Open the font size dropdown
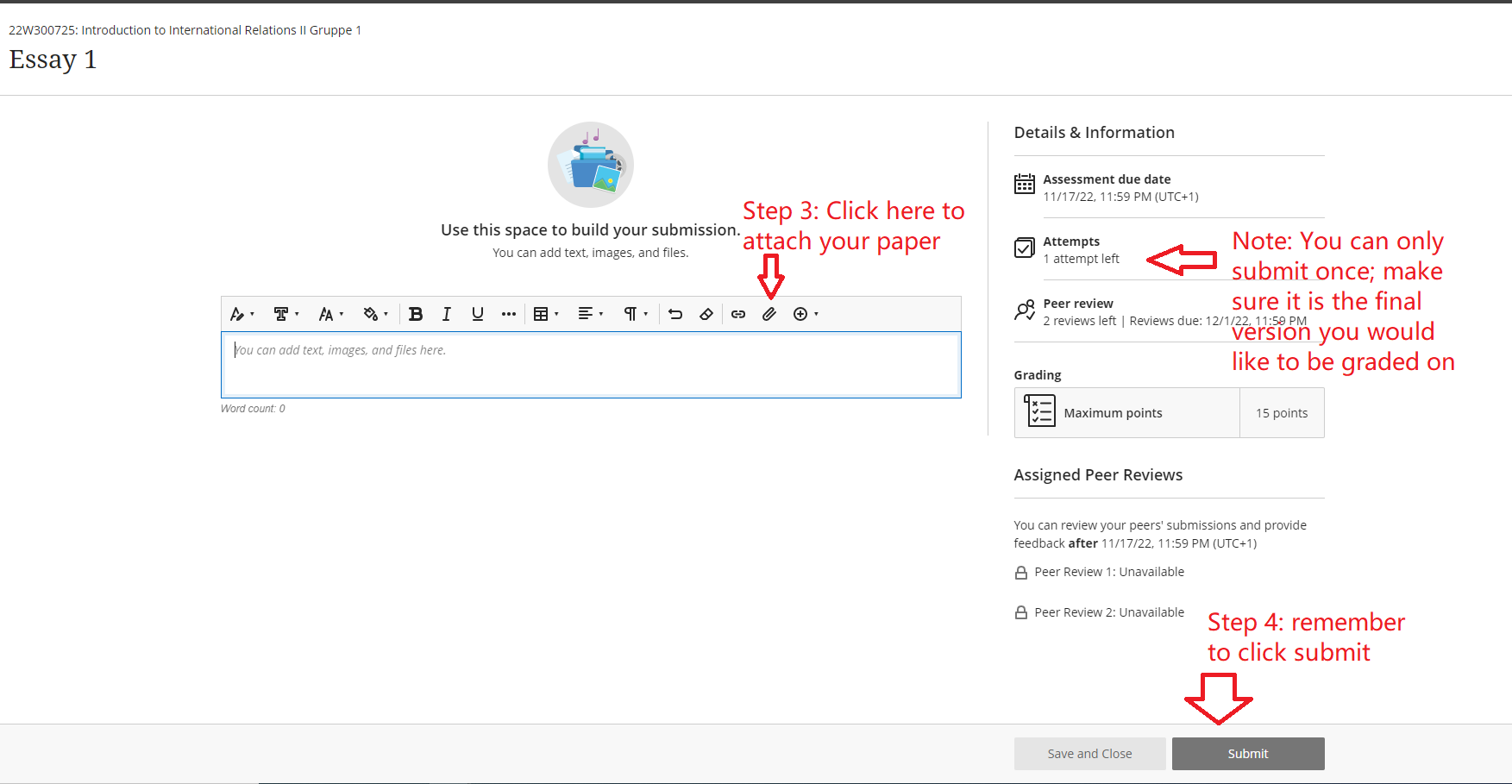Screen dimensions: 1512x784 tap(331, 314)
